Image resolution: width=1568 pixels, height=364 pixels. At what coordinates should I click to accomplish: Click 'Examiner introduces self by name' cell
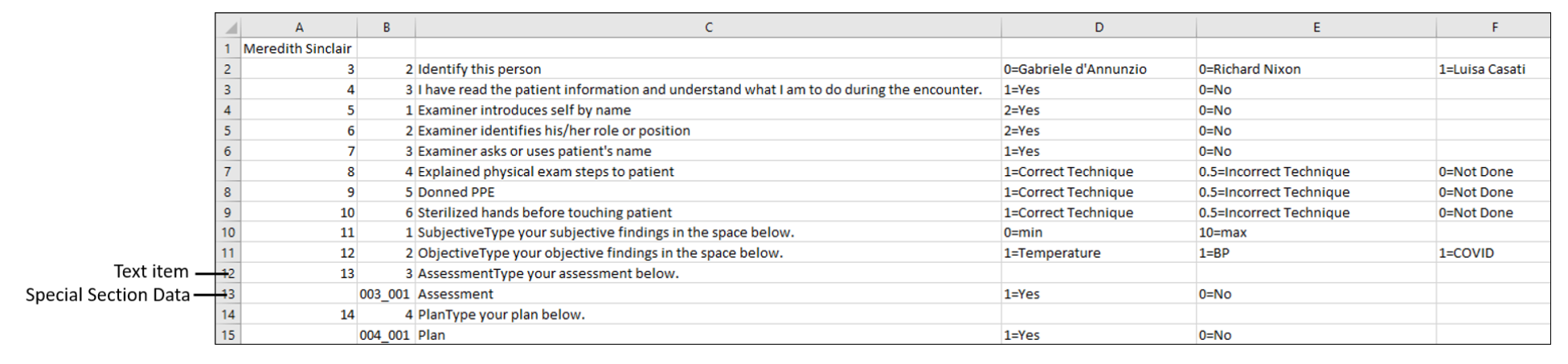pyautogui.click(x=708, y=110)
